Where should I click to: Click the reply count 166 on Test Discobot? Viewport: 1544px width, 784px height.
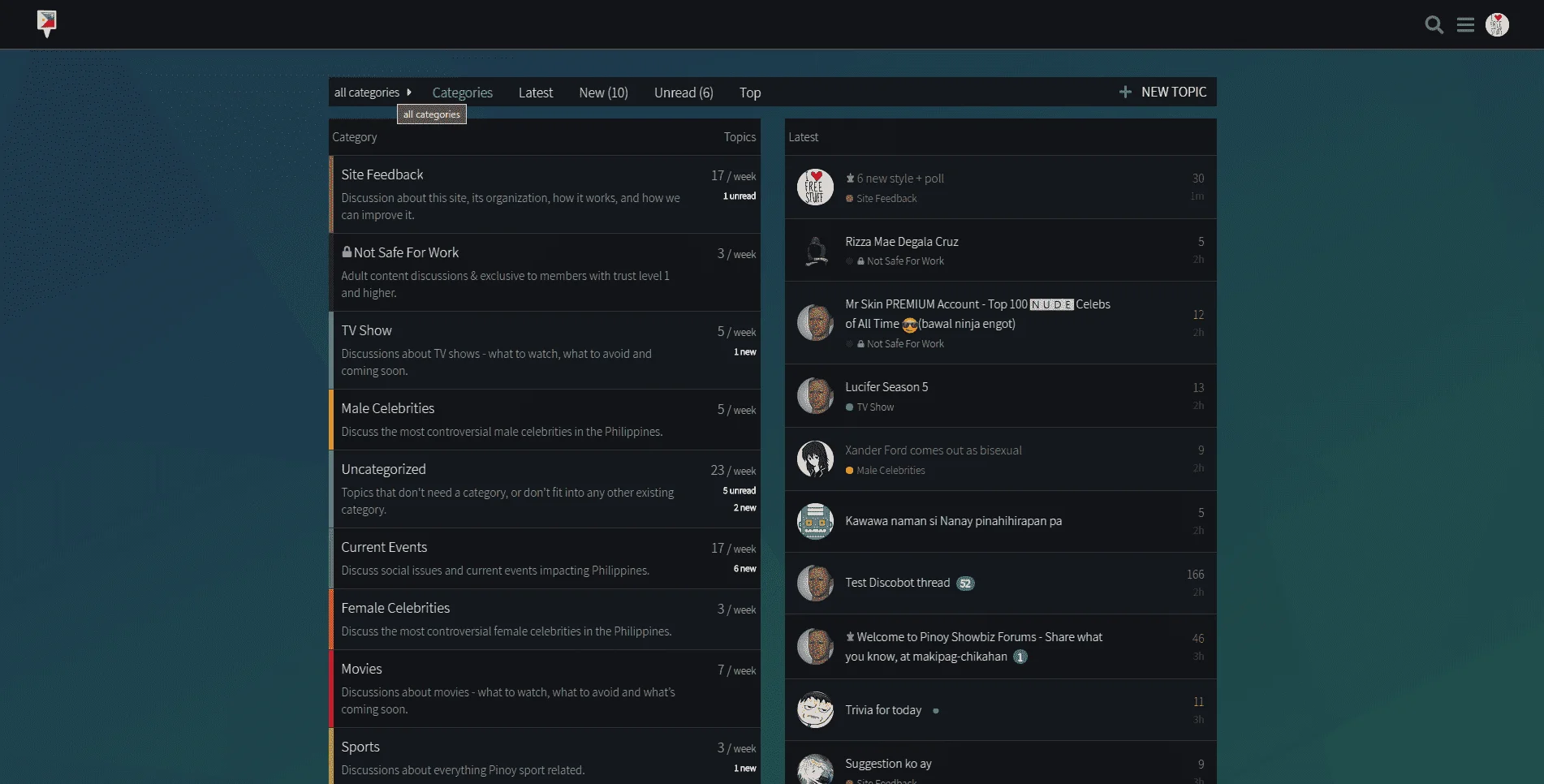1195,575
